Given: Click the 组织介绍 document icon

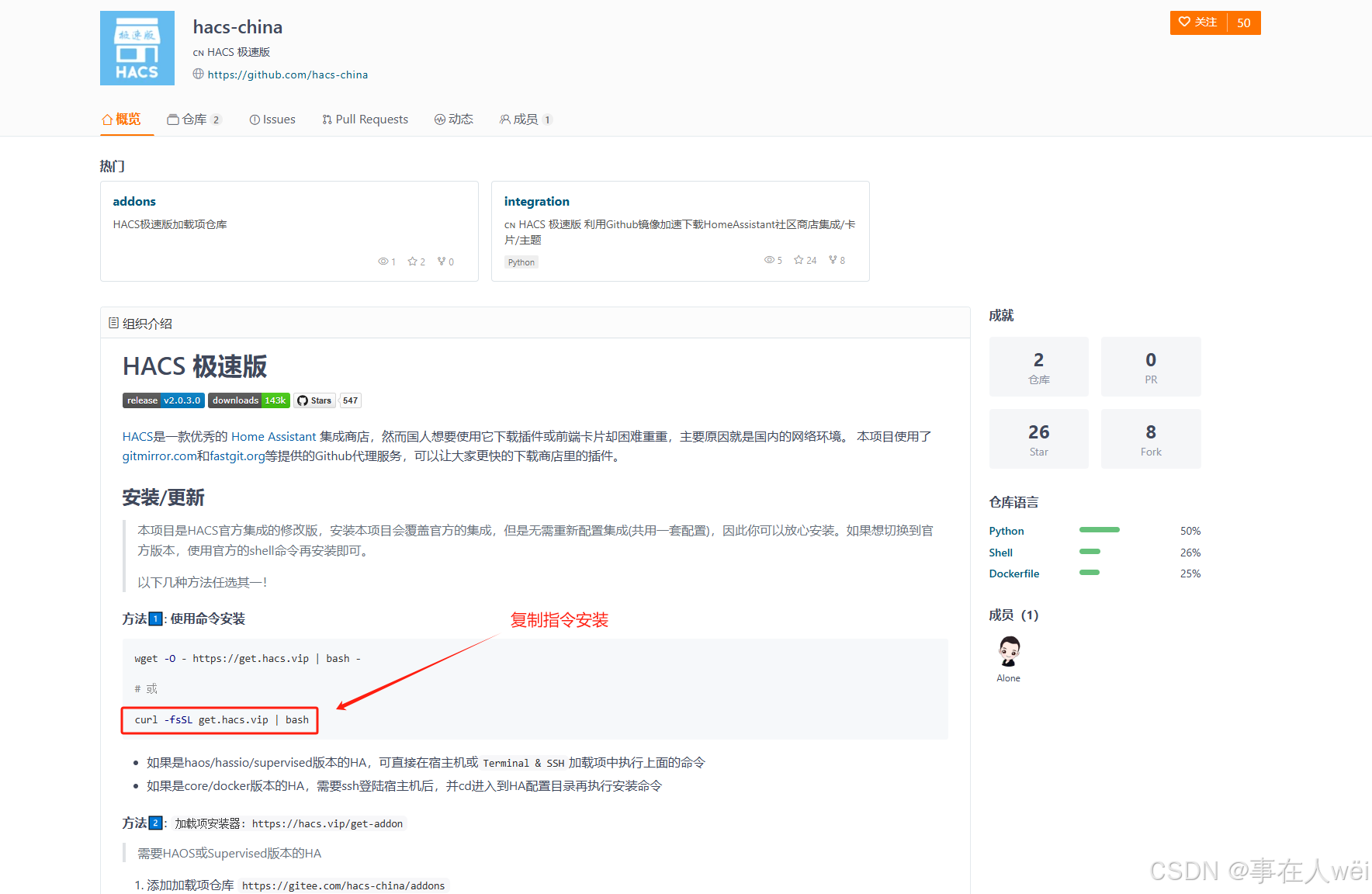Looking at the screenshot, I should point(114,323).
